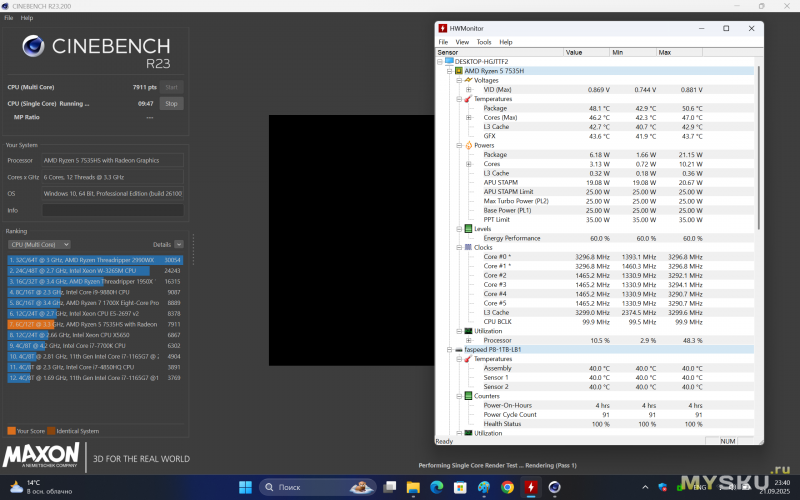Click the disabled Start button for Multi Core

pos(171,87)
